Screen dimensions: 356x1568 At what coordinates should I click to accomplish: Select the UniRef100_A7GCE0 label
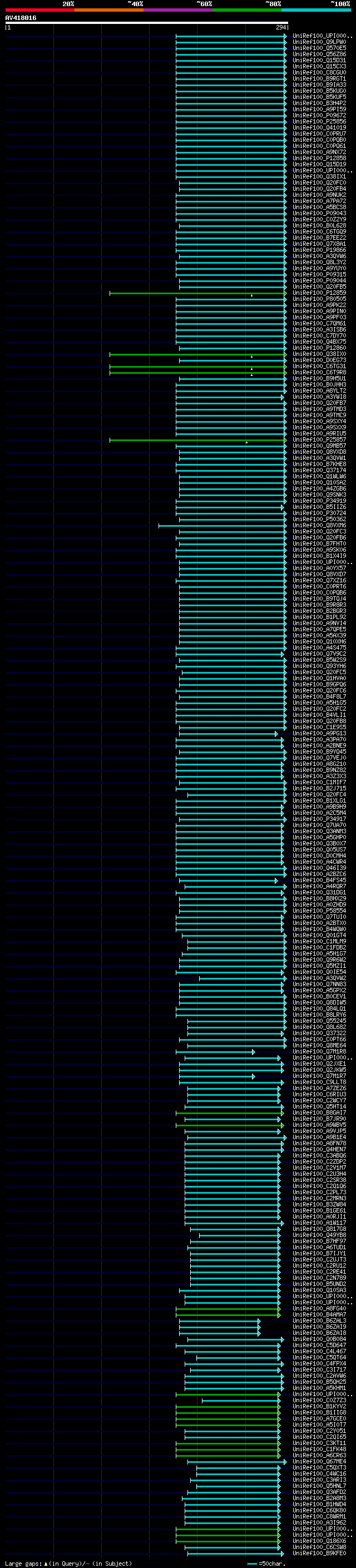(319, 1418)
